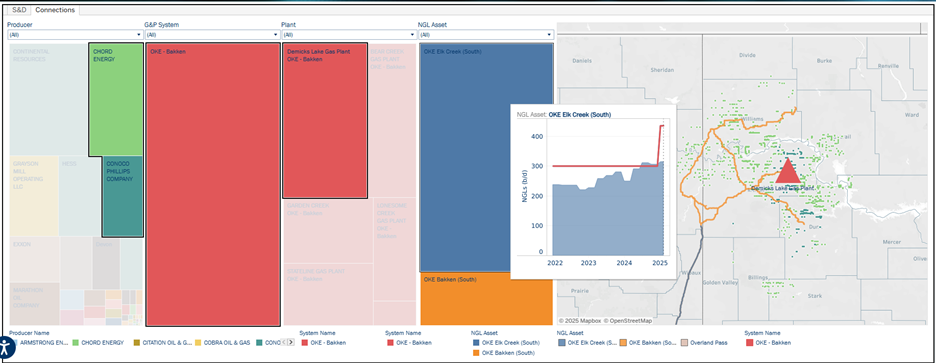936x363 pixels.
Task: Select the COBRA OIL & GAS legend item
Action: click(223, 343)
